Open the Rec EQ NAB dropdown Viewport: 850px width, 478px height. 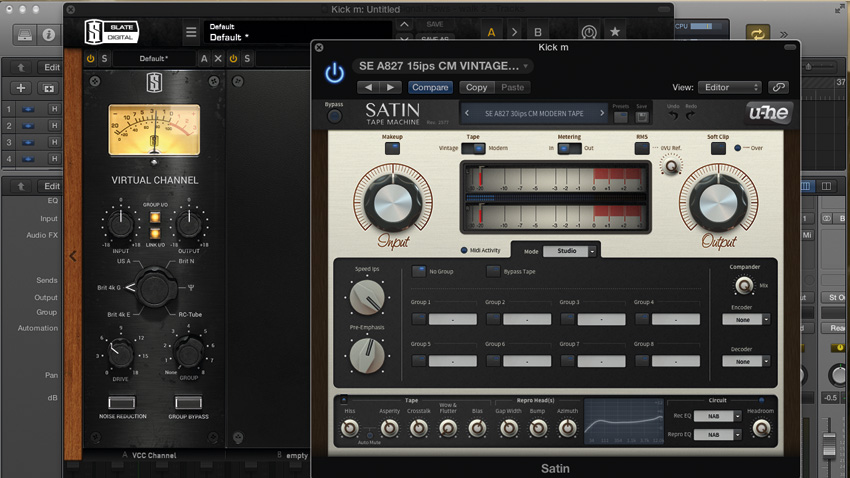tap(718, 416)
